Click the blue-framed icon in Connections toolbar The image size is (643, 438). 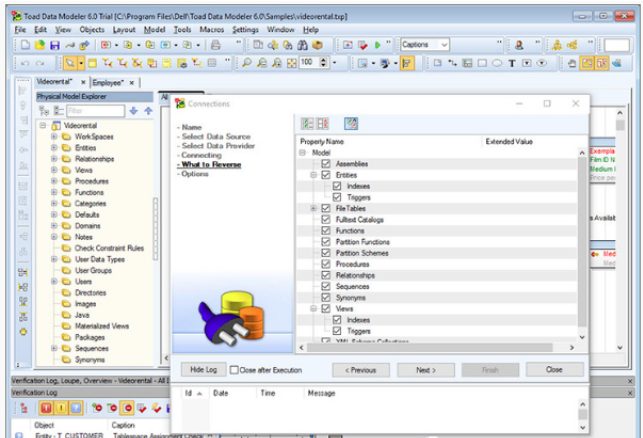pos(351,123)
